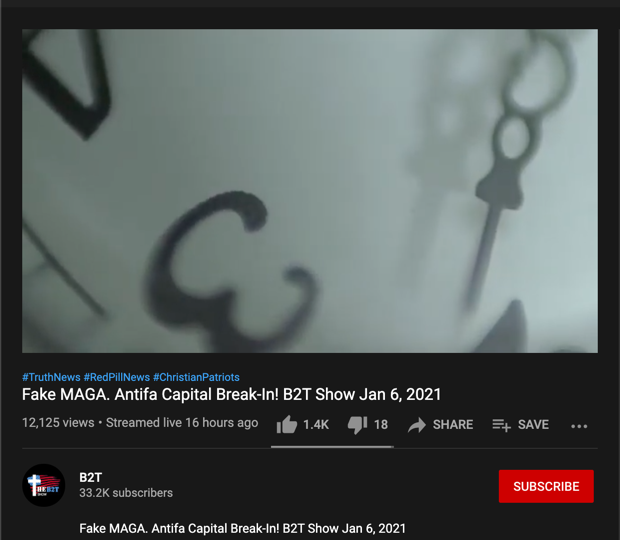The height and width of the screenshot is (540, 620).
Task: Click the description text under channel name
Action: click(x=242, y=529)
